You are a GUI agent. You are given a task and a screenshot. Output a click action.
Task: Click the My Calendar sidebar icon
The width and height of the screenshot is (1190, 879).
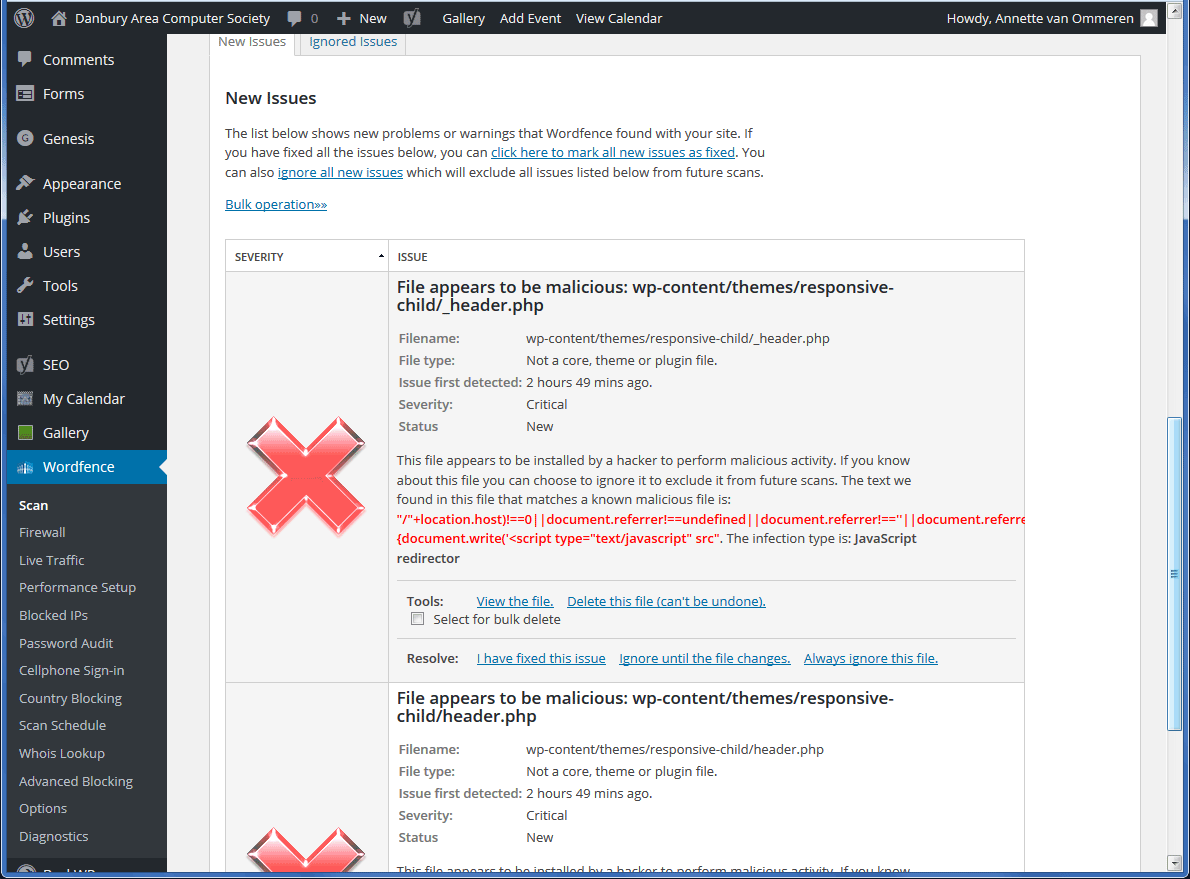point(25,399)
